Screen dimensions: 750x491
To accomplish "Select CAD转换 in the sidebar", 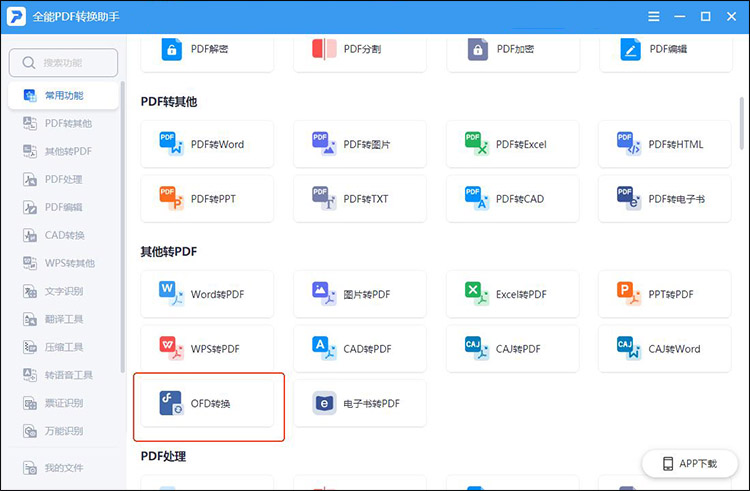I will pos(63,235).
